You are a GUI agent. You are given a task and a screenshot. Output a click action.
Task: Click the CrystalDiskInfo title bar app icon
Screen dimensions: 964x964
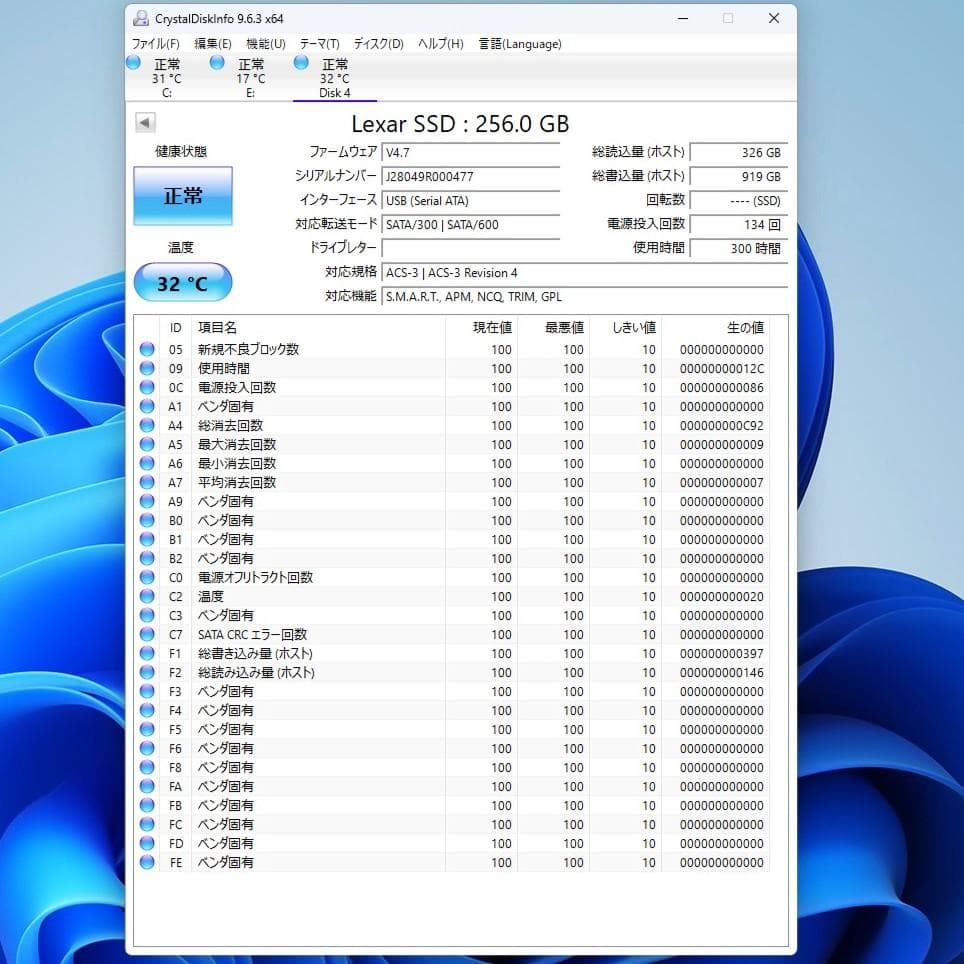pyautogui.click(x=141, y=18)
